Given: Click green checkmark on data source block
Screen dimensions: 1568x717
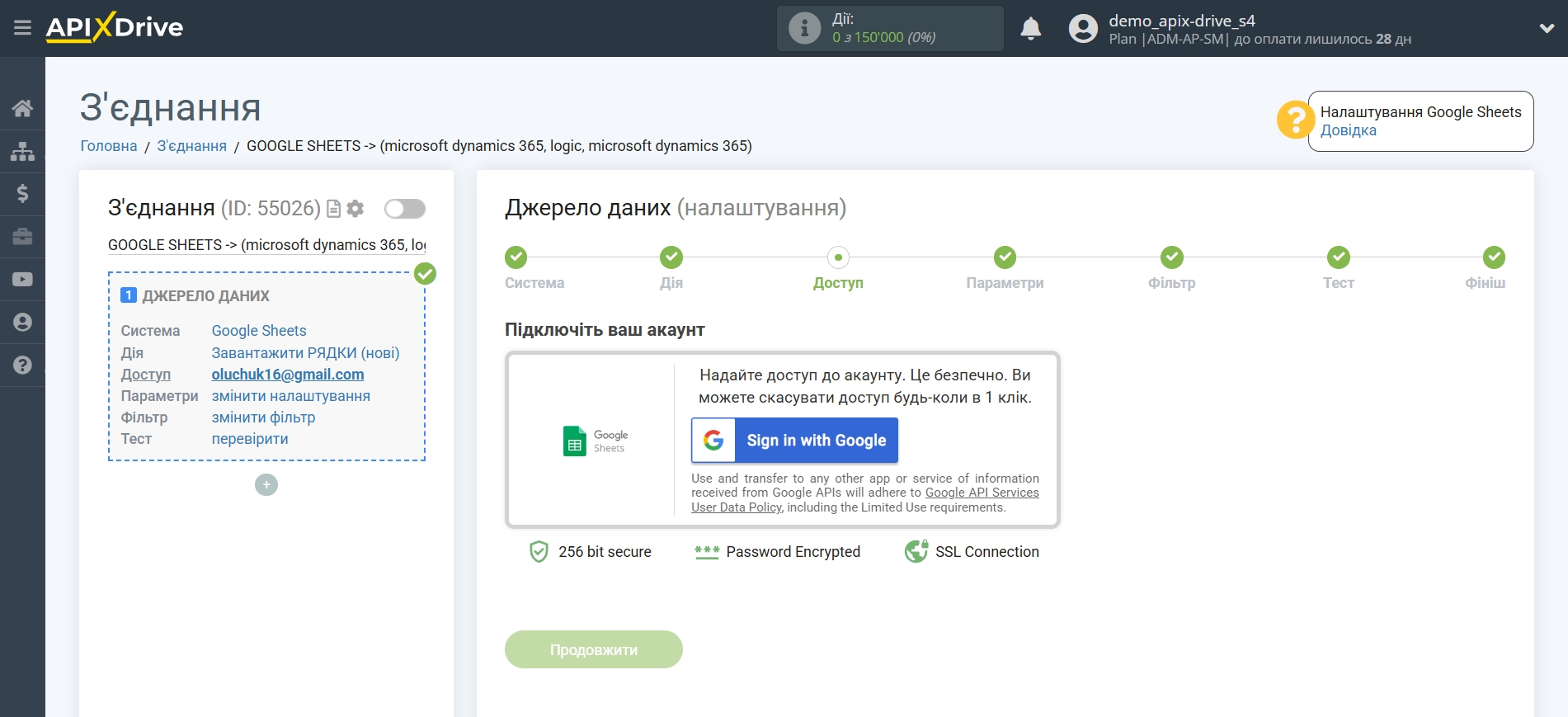Looking at the screenshot, I should point(425,273).
